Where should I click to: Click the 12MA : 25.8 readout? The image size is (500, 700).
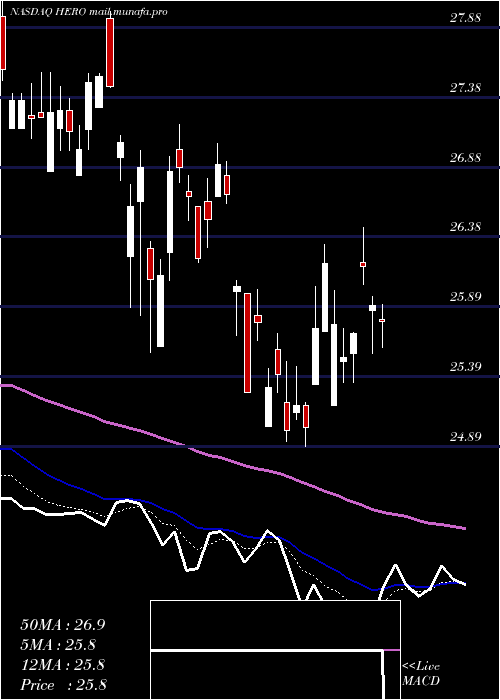coord(62,665)
